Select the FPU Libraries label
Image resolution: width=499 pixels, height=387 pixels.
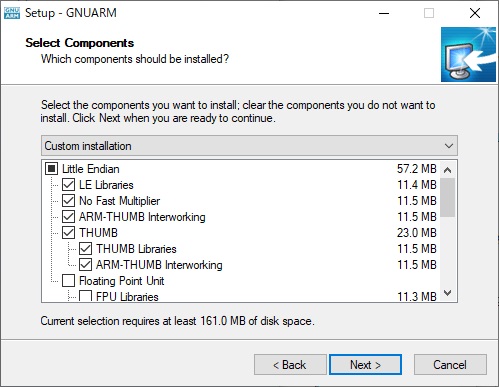pos(127,297)
